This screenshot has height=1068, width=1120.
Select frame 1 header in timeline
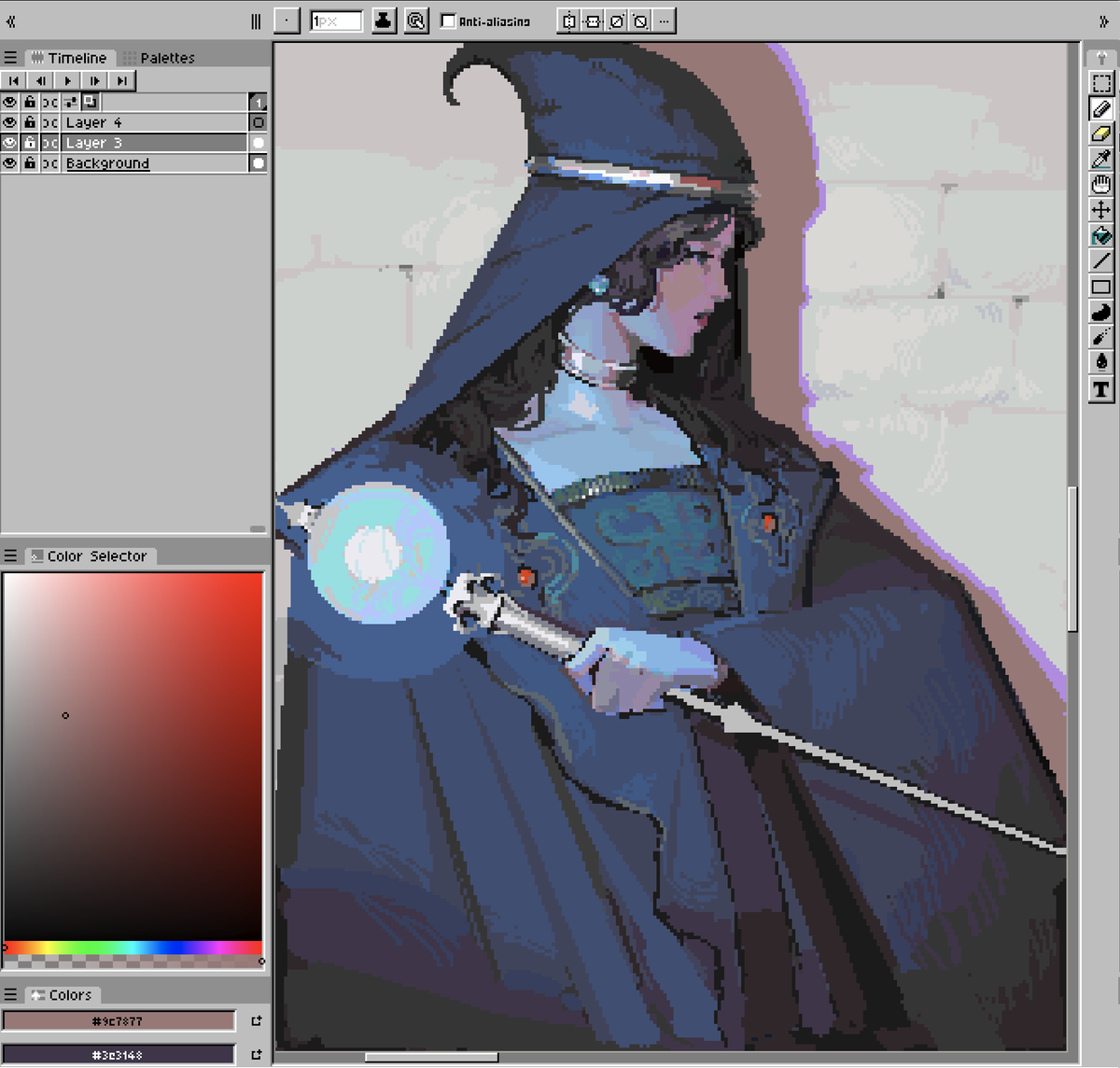point(259,102)
